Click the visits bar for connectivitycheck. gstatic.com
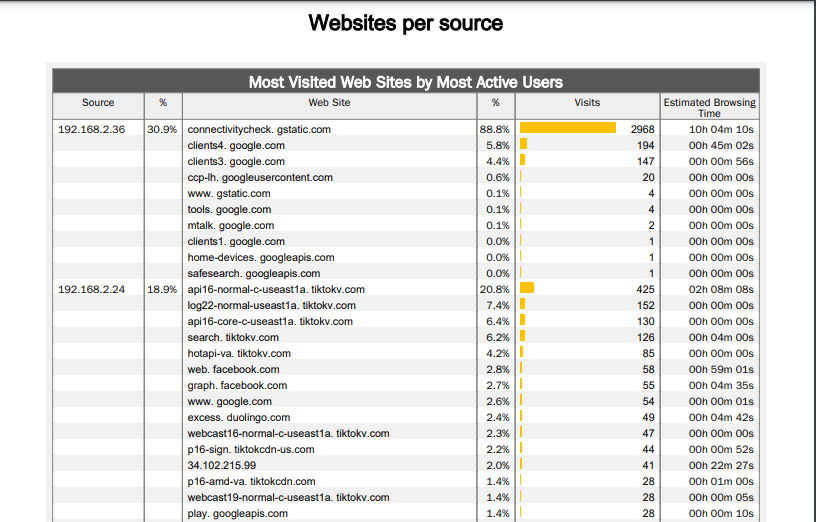Image resolution: width=816 pixels, height=522 pixels. pyautogui.click(x=568, y=128)
